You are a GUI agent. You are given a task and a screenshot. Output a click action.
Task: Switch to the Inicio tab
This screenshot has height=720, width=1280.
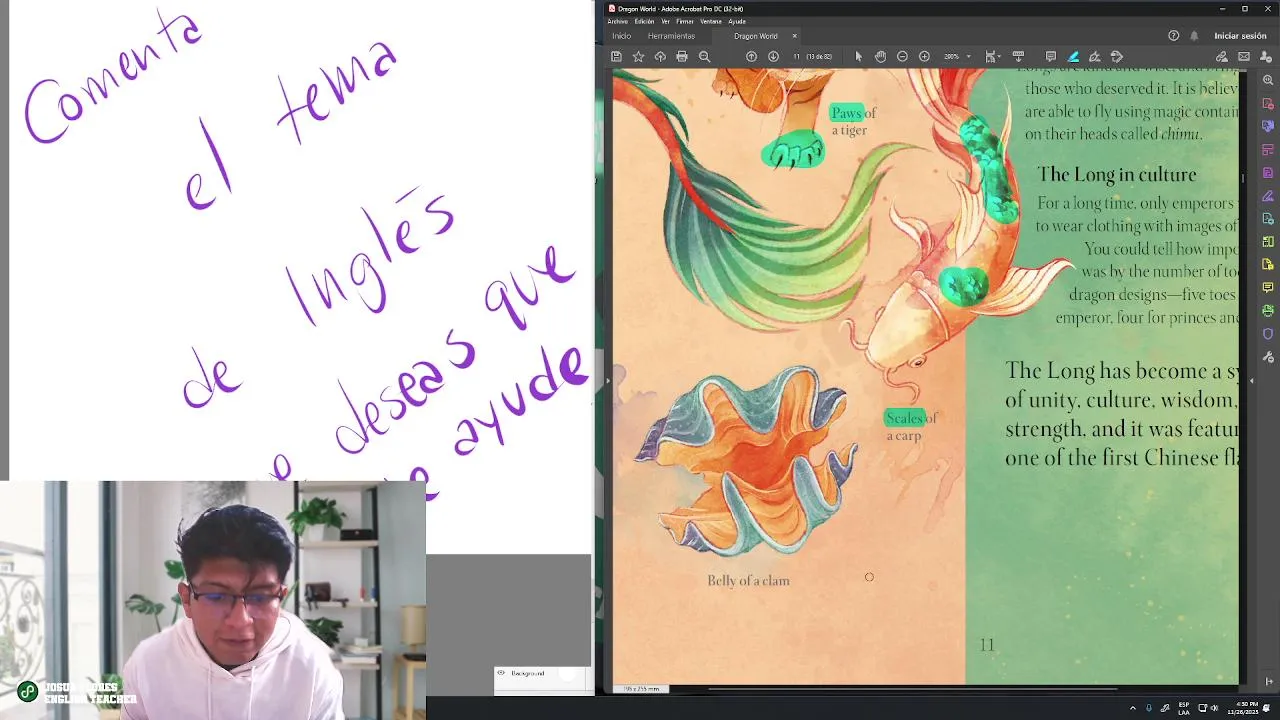[621, 36]
